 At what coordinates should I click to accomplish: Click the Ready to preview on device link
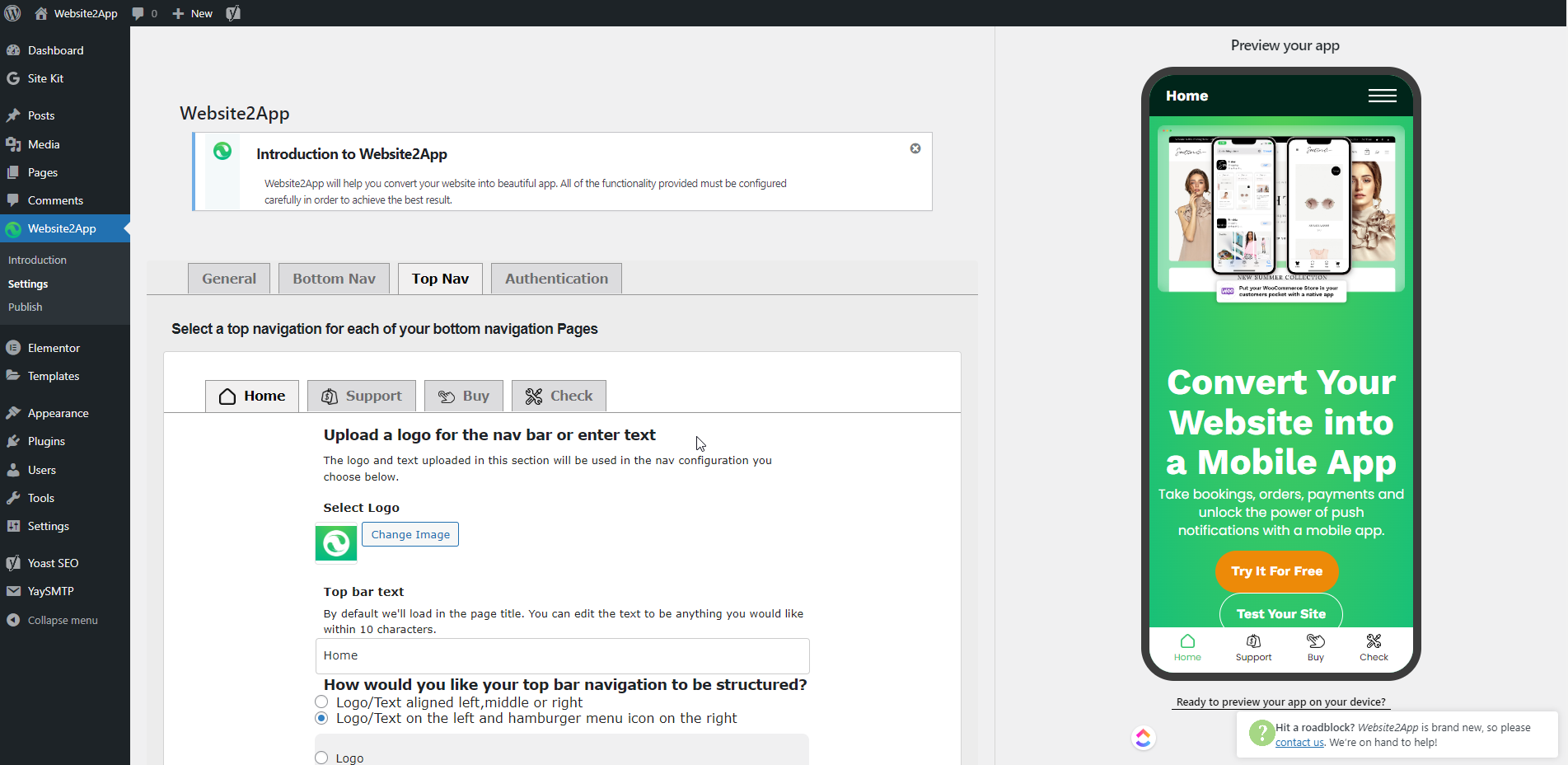tap(1281, 702)
